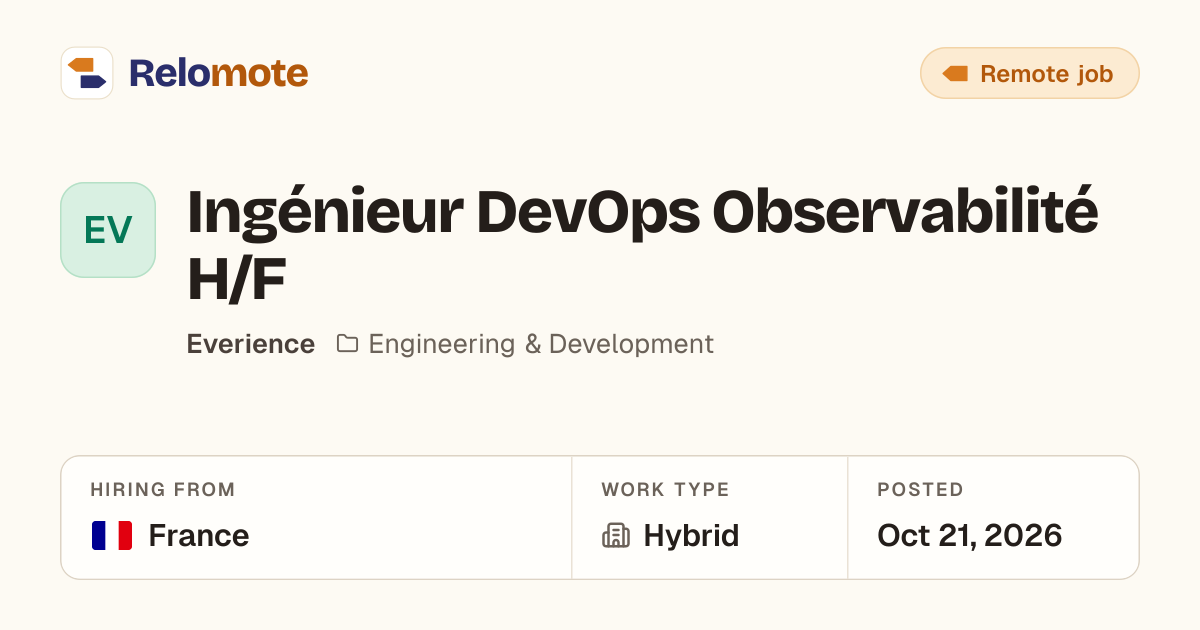Click the tag icon in Remote job badge
Image resolution: width=1200 pixels, height=630 pixels.
coord(955,74)
